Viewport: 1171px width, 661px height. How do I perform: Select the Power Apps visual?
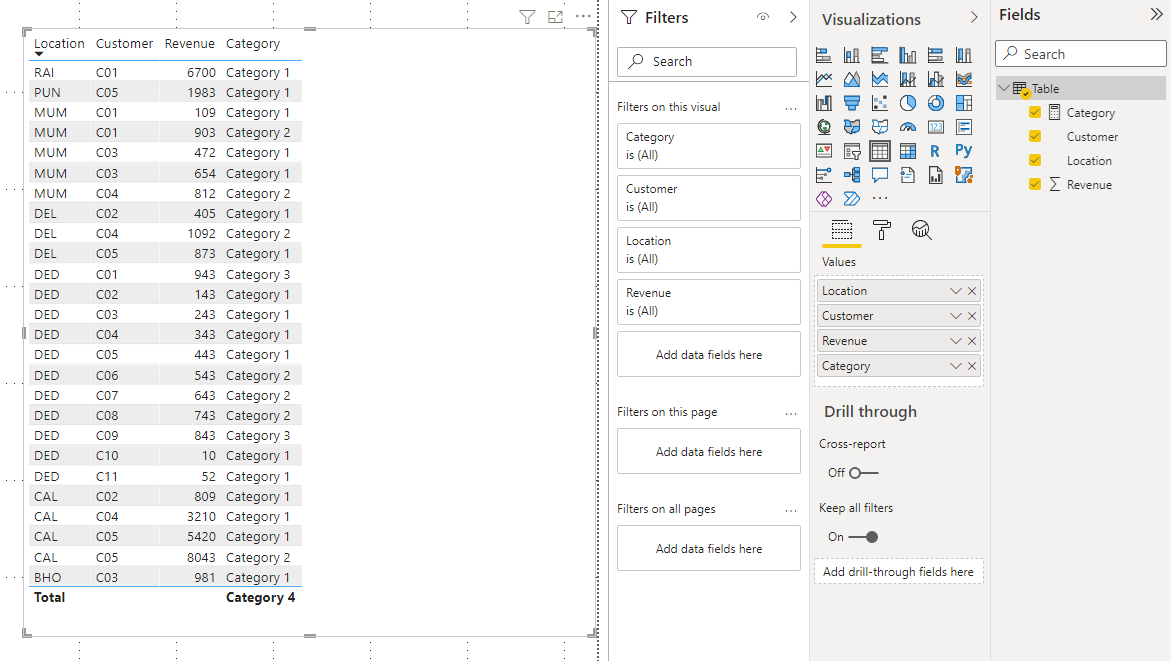tap(824, 199)
